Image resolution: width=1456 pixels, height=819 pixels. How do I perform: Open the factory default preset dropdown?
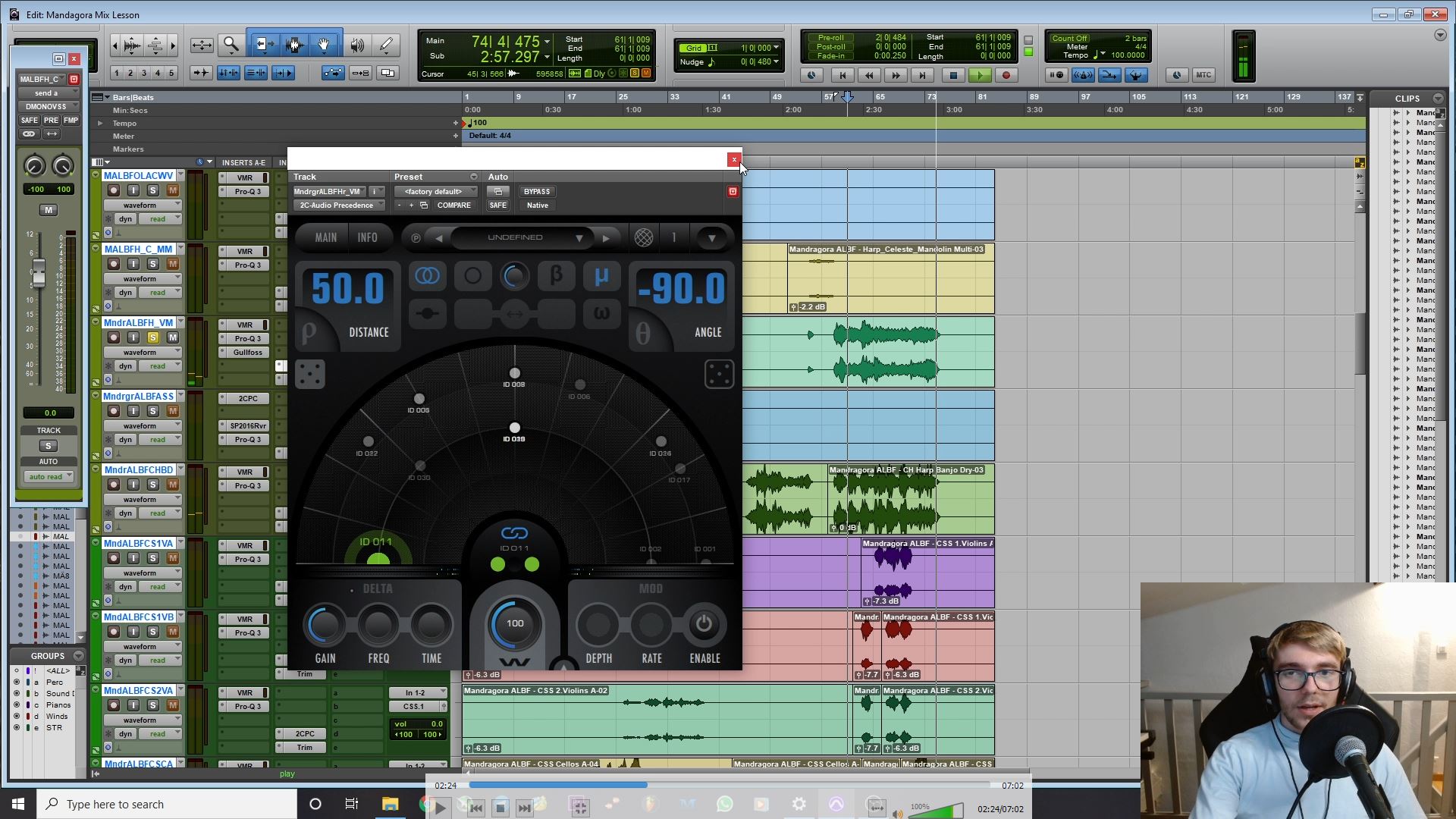point(436,191)
